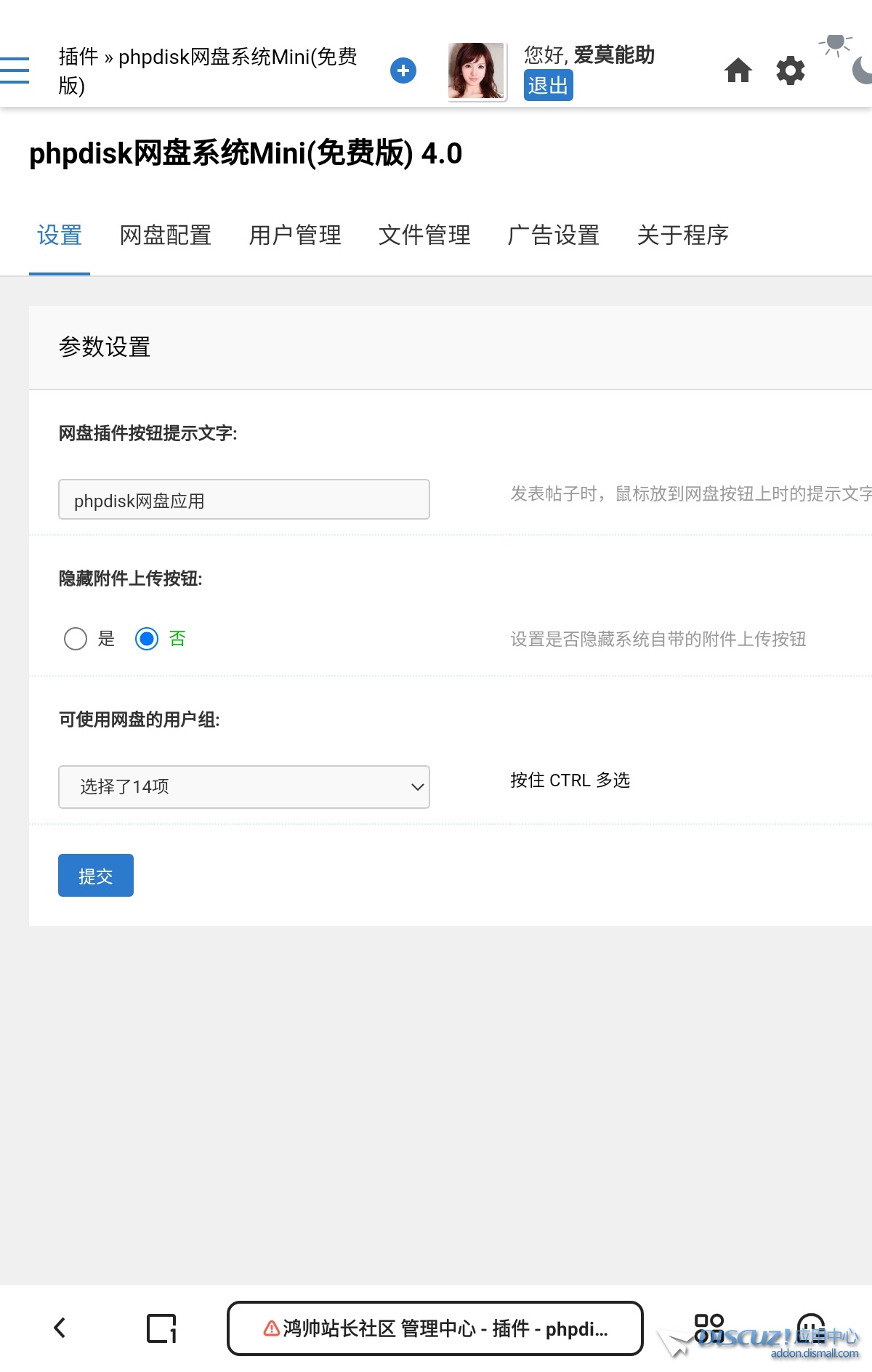Expand the 选择了14项 user group dropdown
The height and width of the screenshot is (1372, 872).
pos(244,787)
